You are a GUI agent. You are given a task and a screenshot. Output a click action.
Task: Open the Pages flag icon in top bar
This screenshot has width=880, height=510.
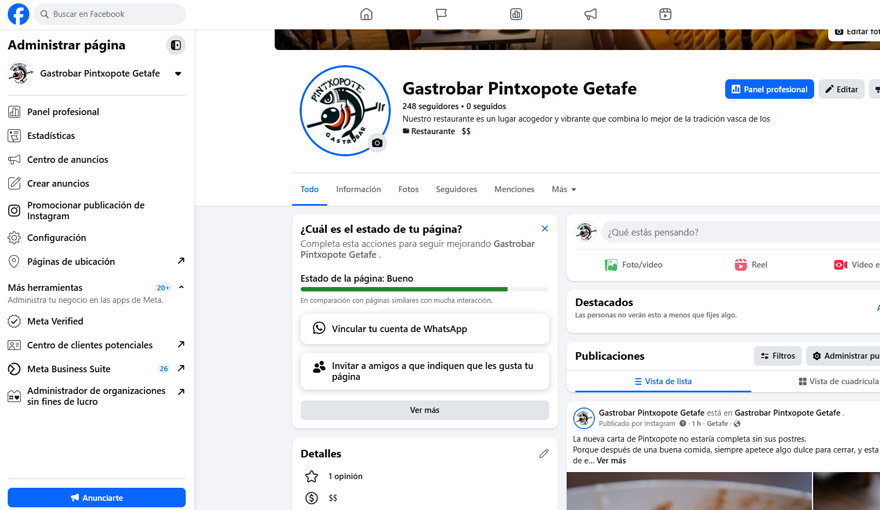click(441, 14)
